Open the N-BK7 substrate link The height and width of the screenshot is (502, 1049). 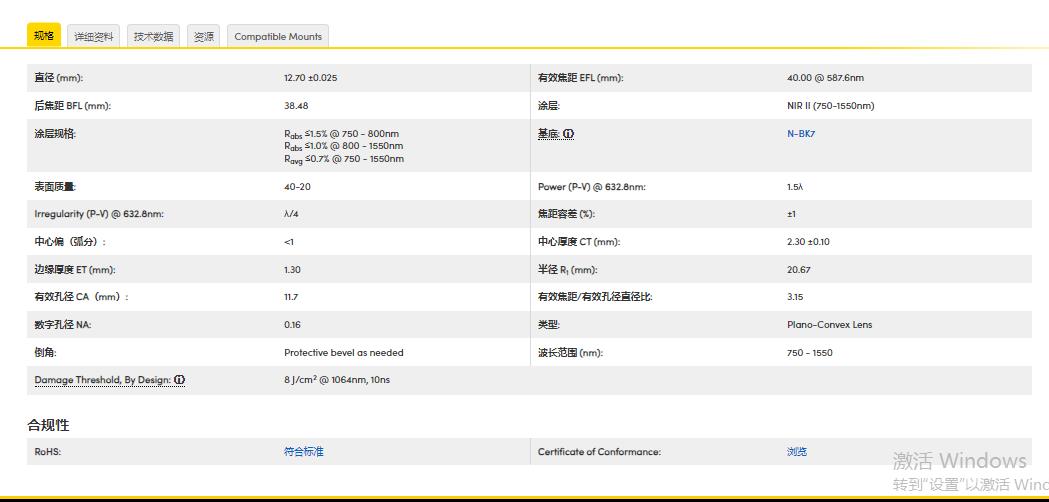point(801,133)
